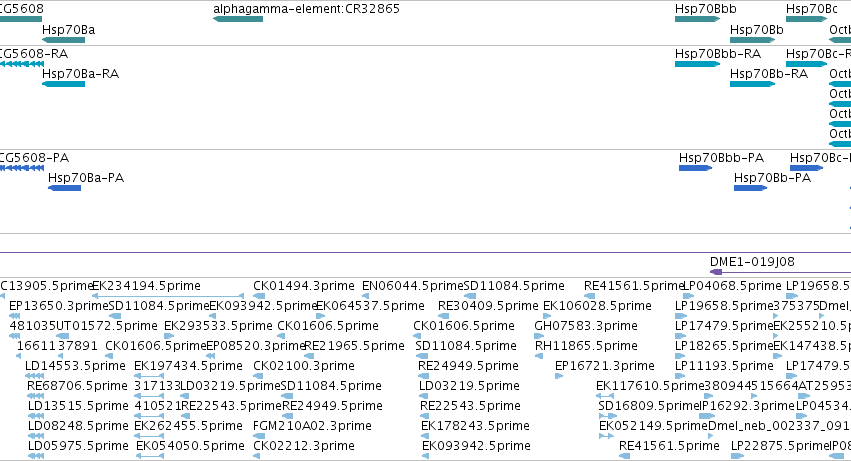This screenshot has height=461, width=851.
Task: Select the EP13650.3prime EST label
Action: point(59,306)
